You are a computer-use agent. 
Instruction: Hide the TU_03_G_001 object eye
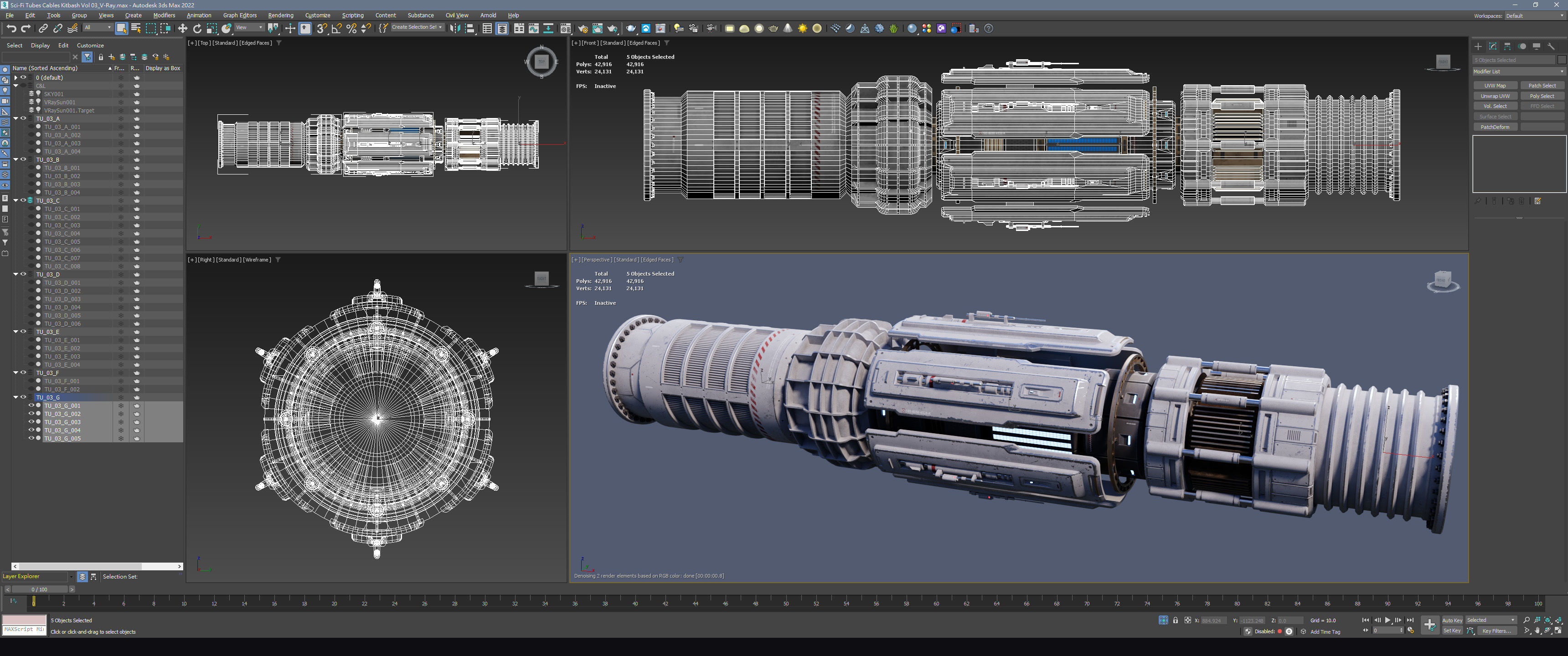[31, 405]
